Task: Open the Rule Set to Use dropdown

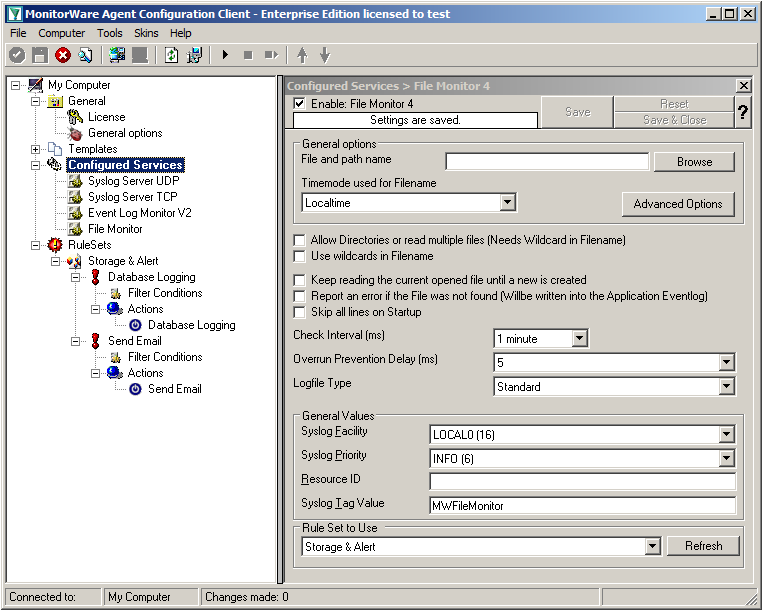Action: [x=652, y=546]
